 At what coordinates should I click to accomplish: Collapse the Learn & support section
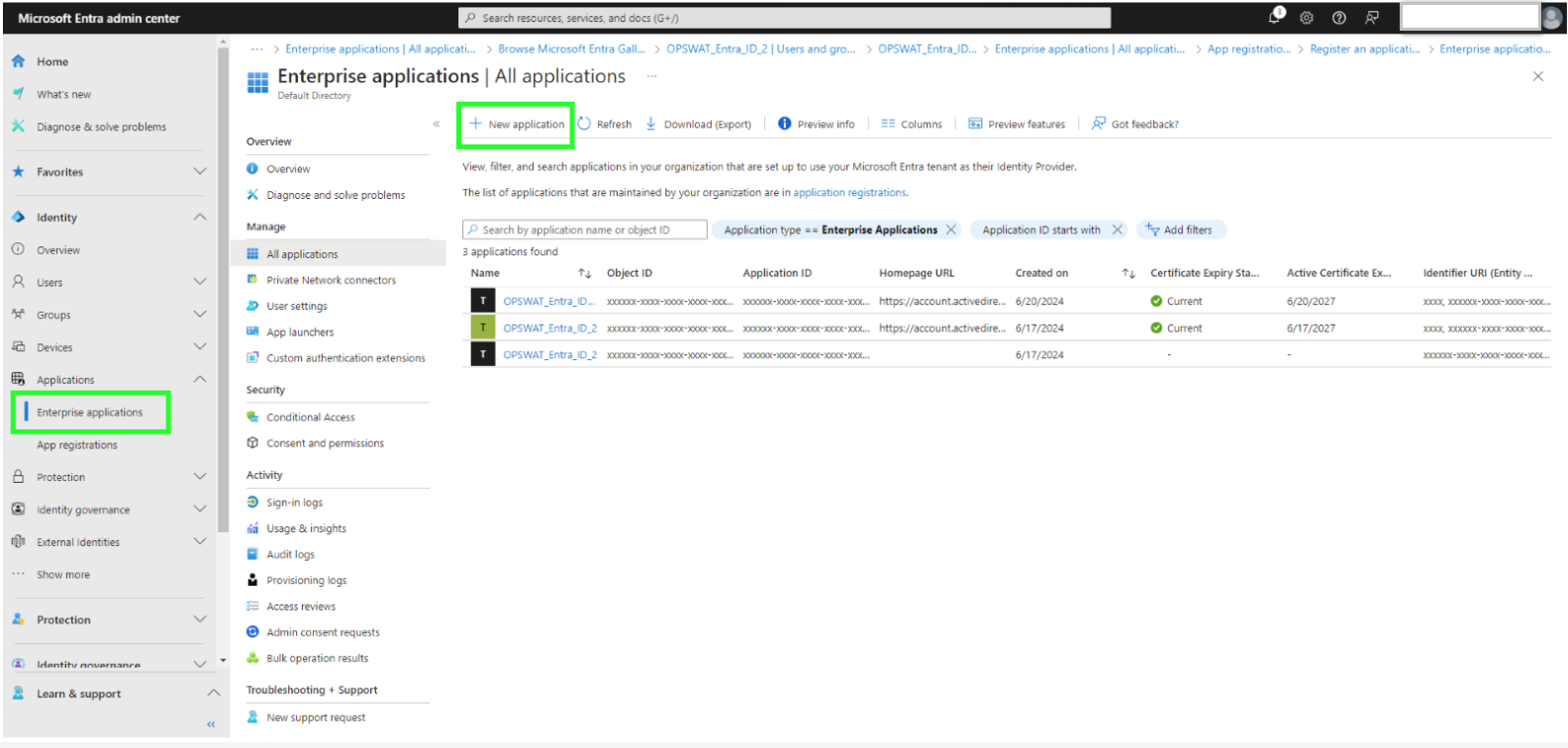(x=213, y=694)
